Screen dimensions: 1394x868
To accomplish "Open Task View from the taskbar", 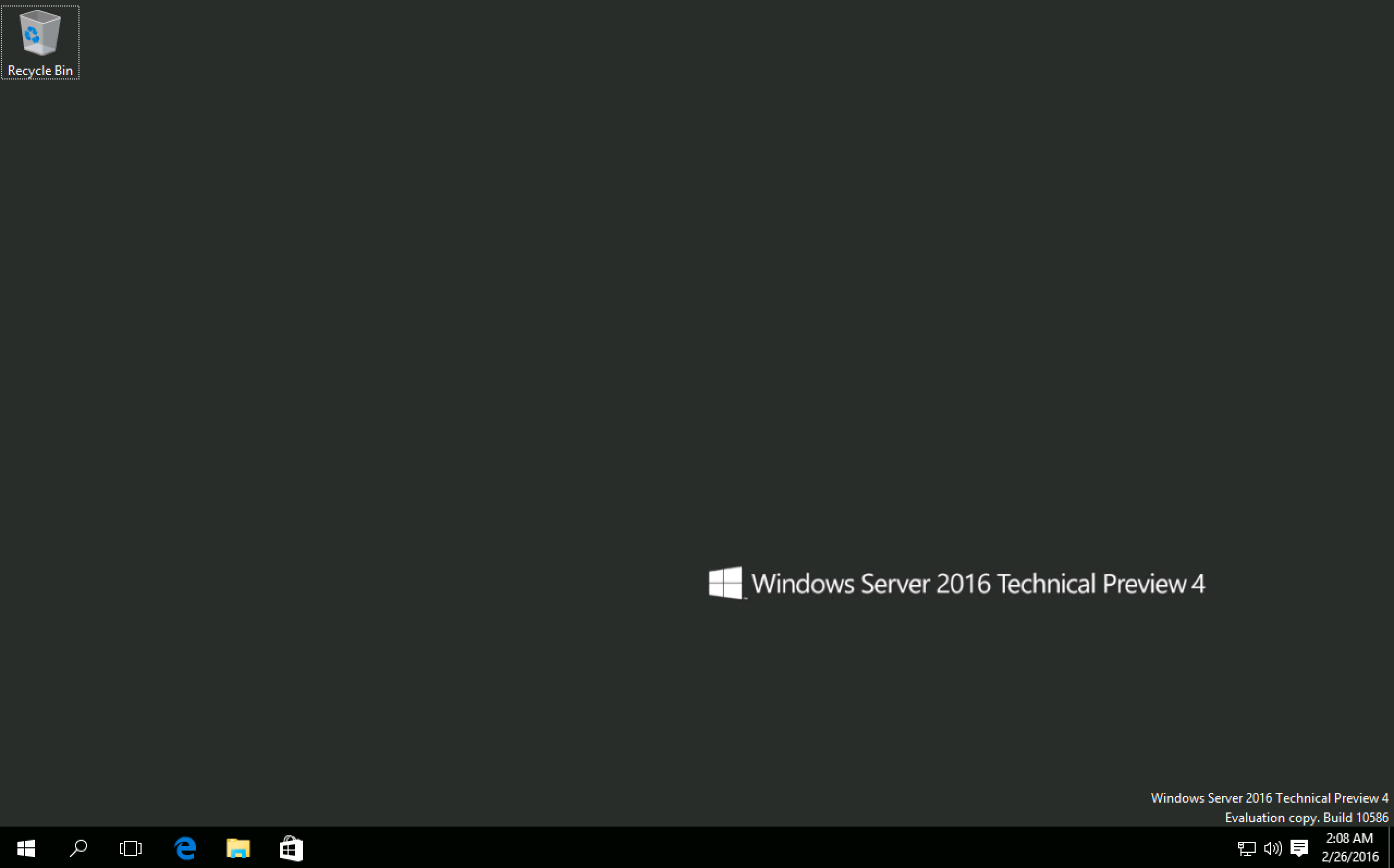I will click(130, 848).
